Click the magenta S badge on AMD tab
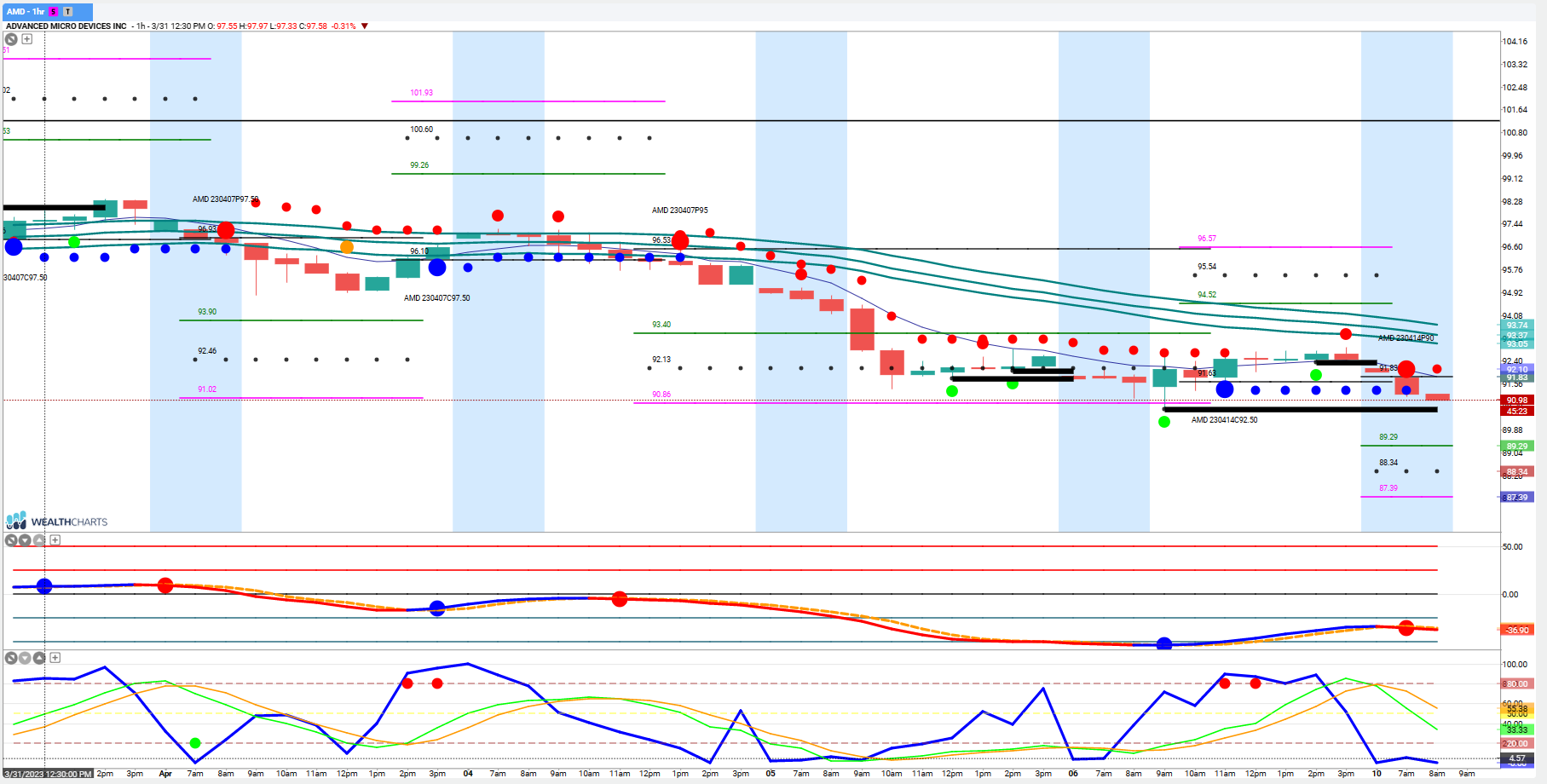1547x784 pixels. pos(54,12)
